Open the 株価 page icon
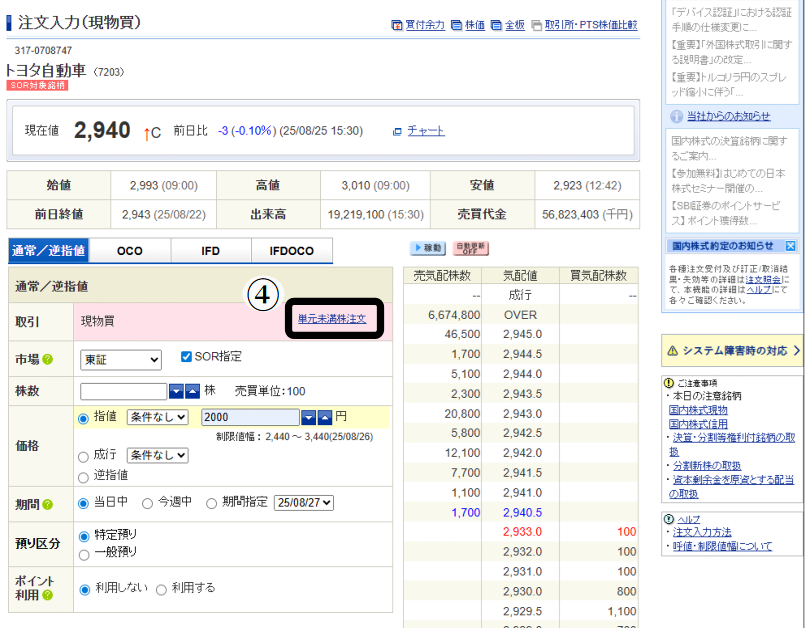The height and width of the screenshot is (628, 805). [x=457, y=25]
